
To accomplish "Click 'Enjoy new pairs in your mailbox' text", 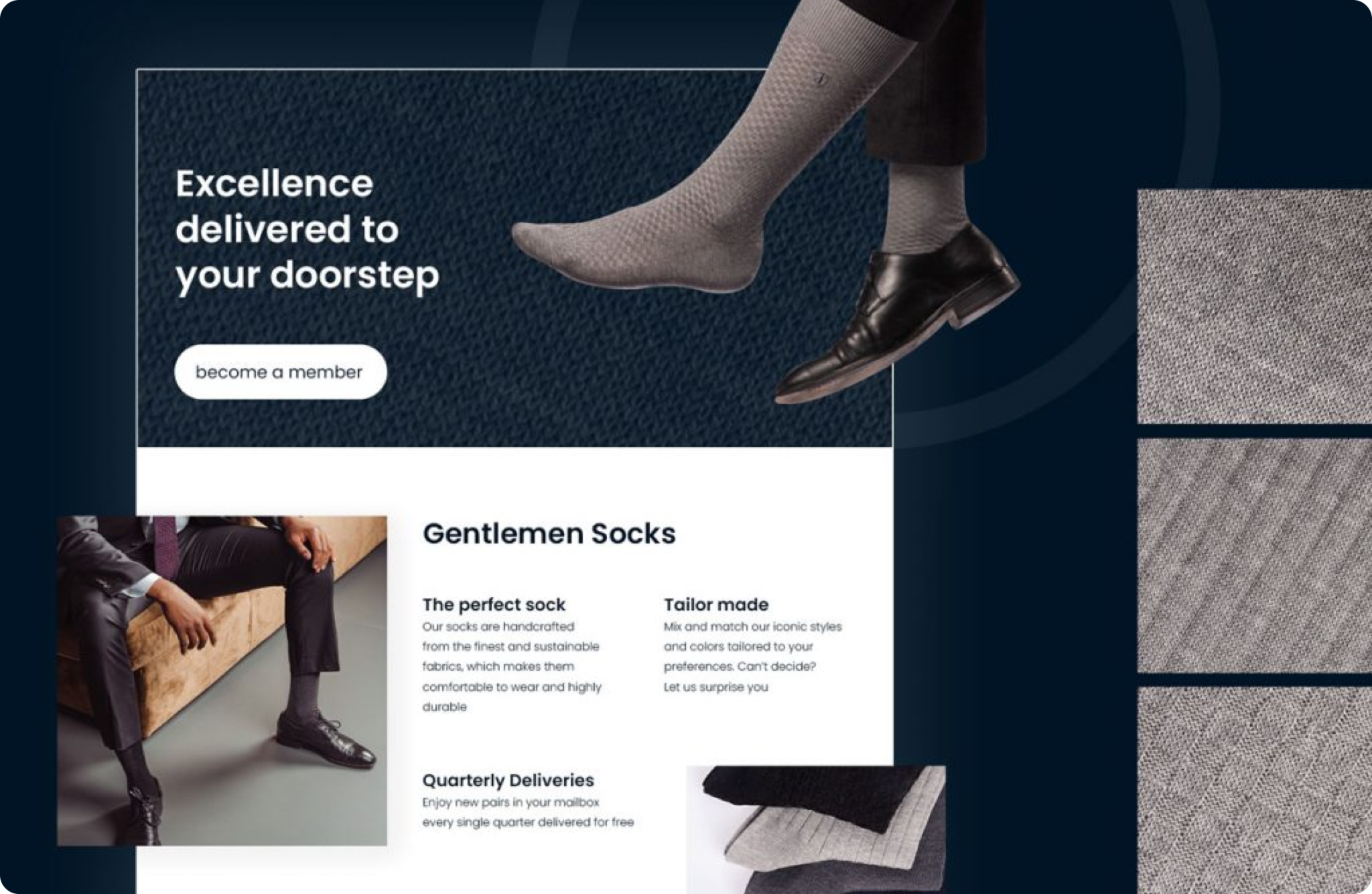I will [x=510, y=802].
